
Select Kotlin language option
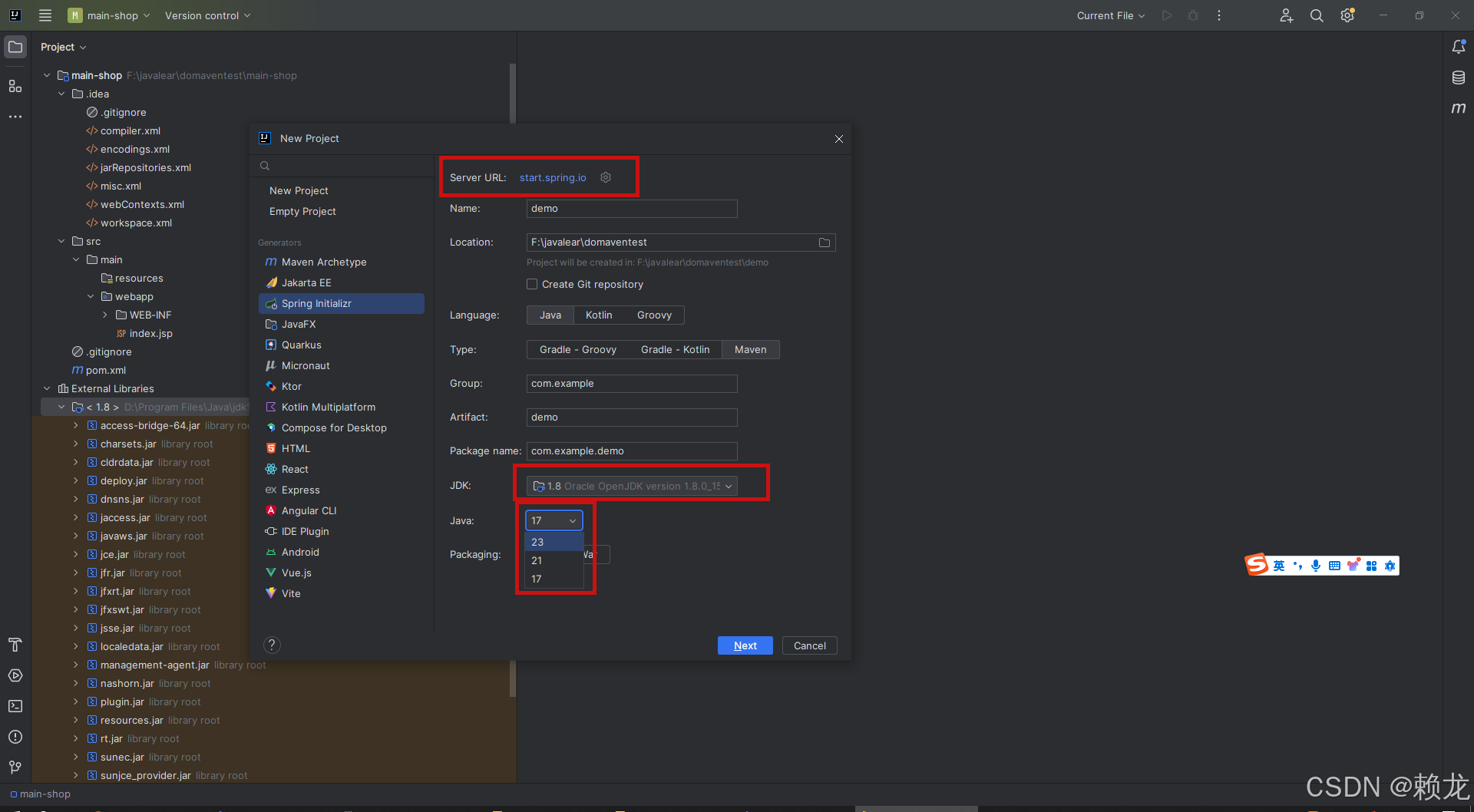(599, 315)
